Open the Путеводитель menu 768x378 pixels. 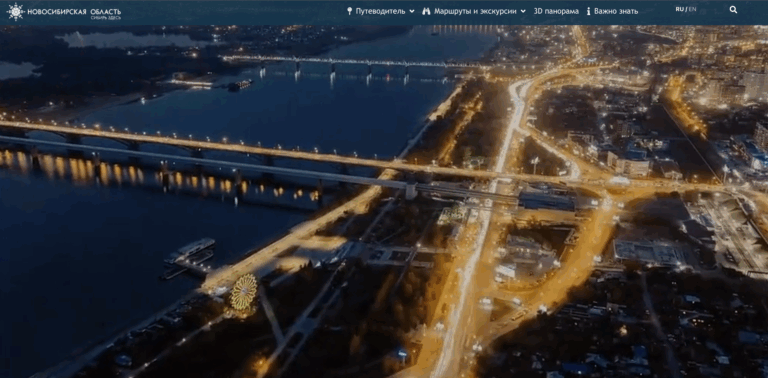(381, 11)
